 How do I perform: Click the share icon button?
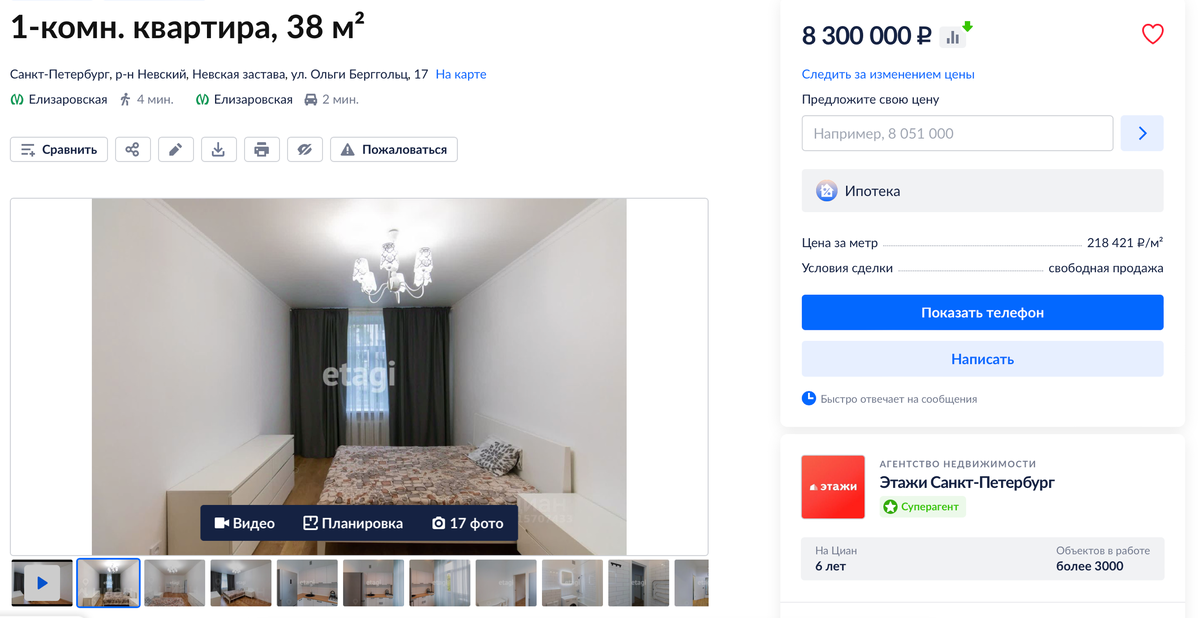[x=133, y=150]
